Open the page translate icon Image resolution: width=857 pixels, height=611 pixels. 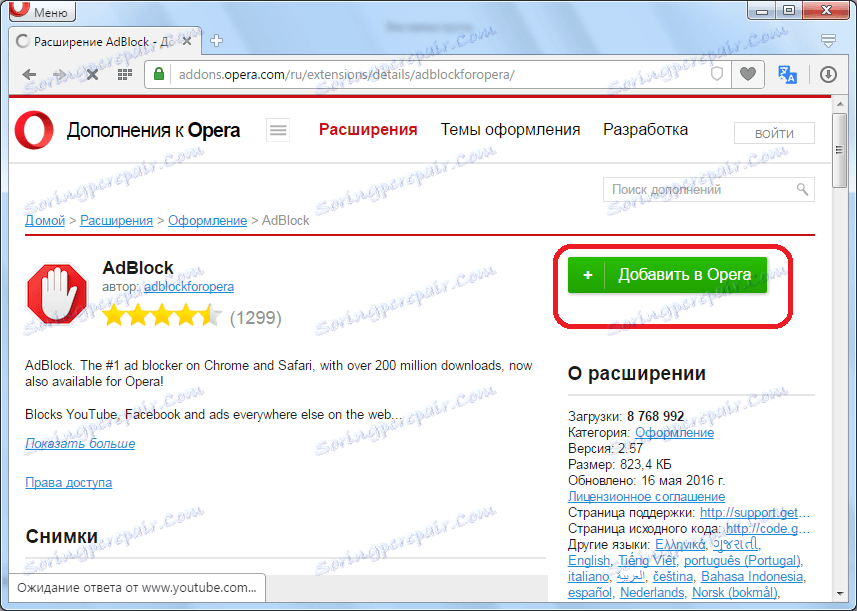pos(787,74)
